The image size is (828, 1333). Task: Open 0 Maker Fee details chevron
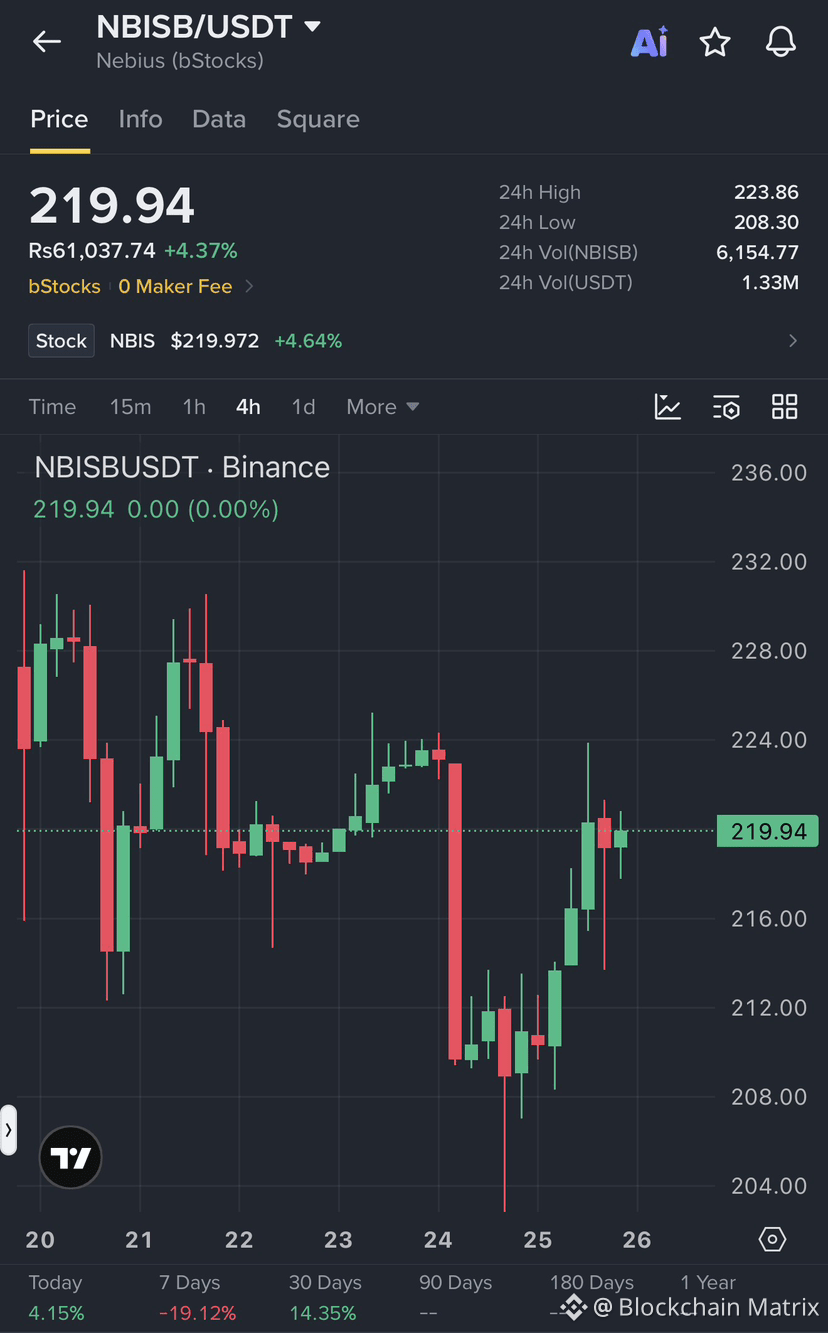[x=249, y=287]
